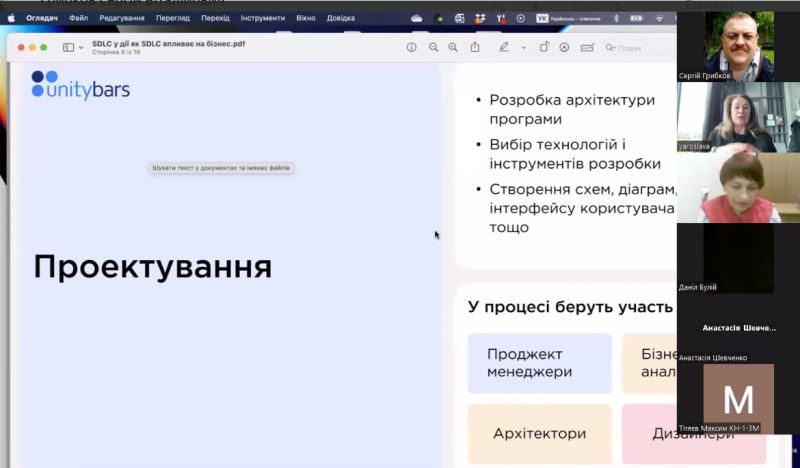Click the Проектування slide heading

[153, 267]
